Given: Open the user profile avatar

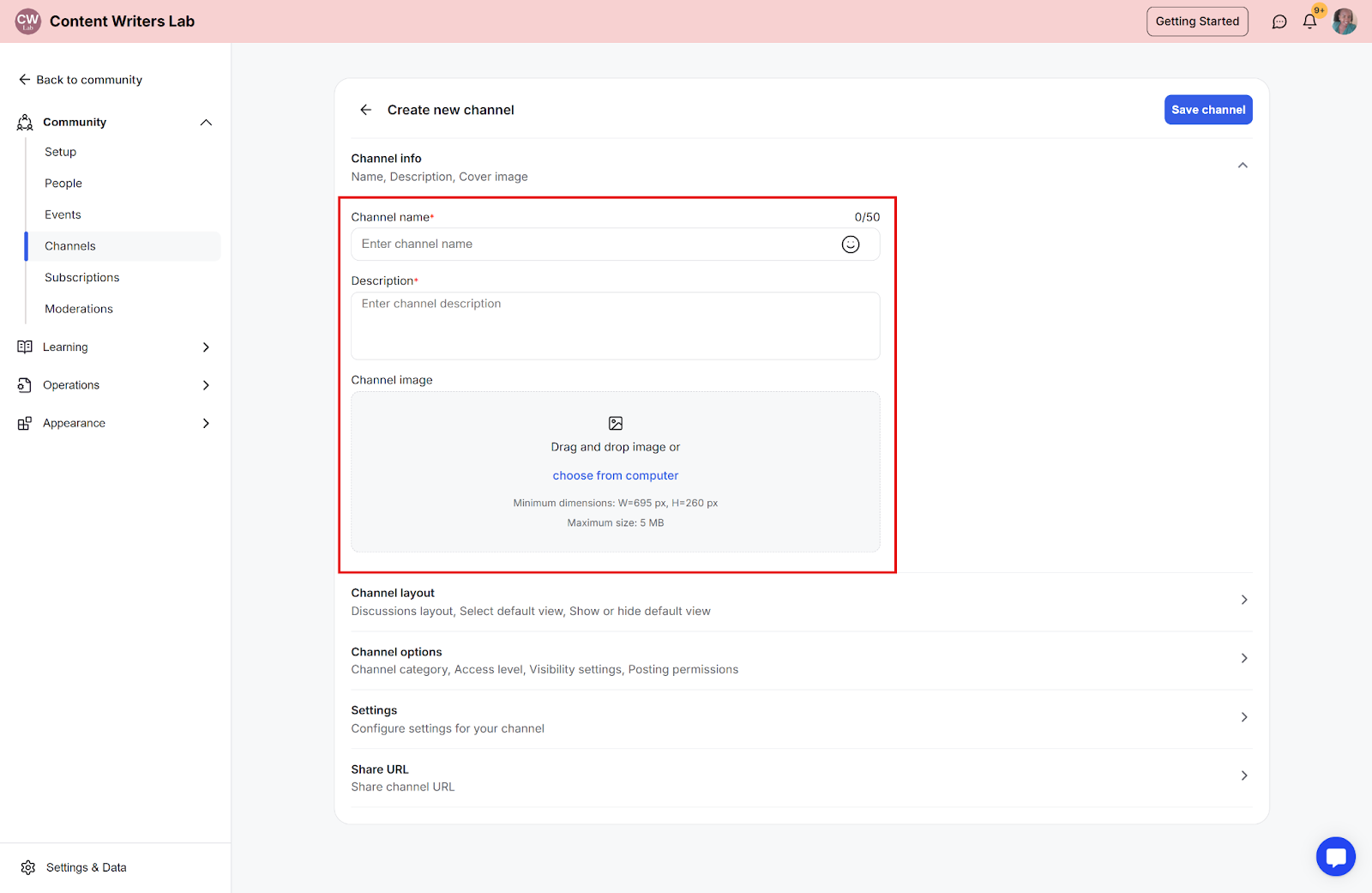Looking at the screenshot, I should [1344, 21].
